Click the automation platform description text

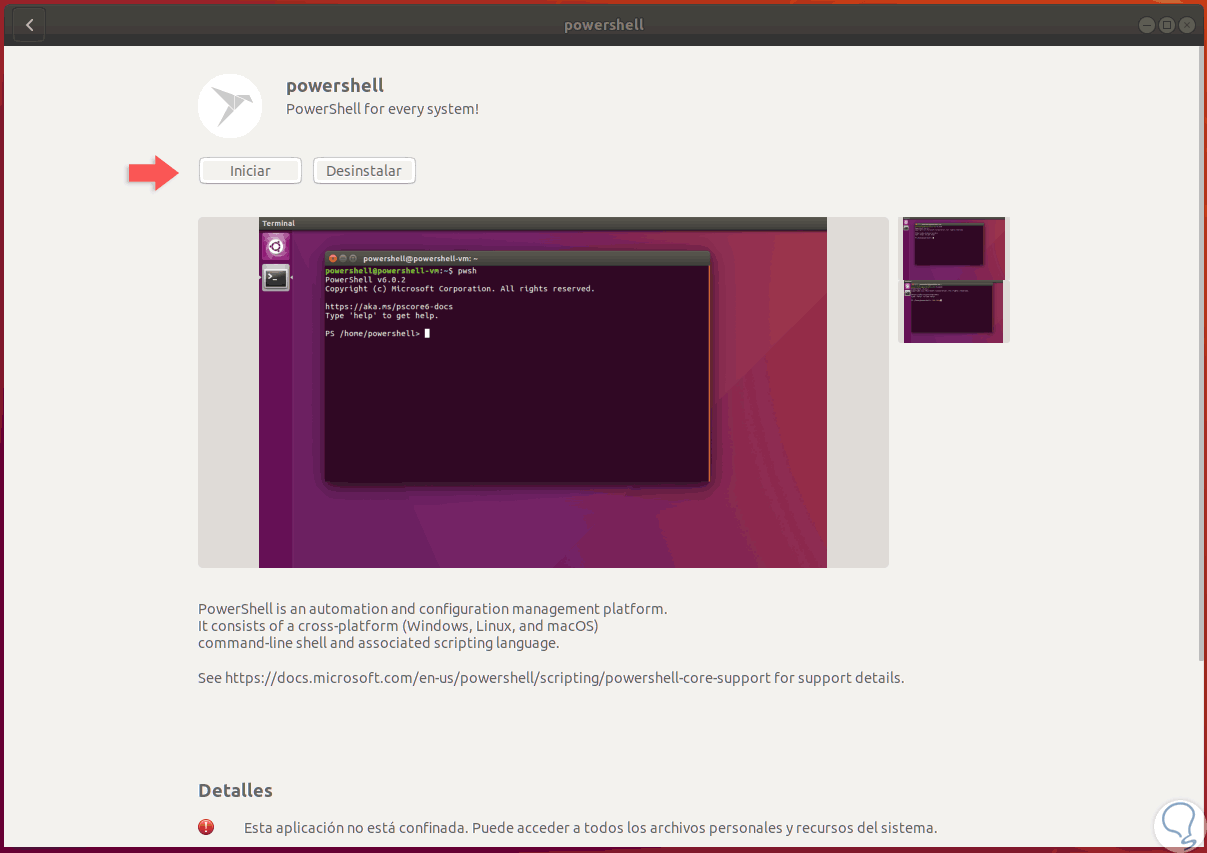[x=432, y=608]
